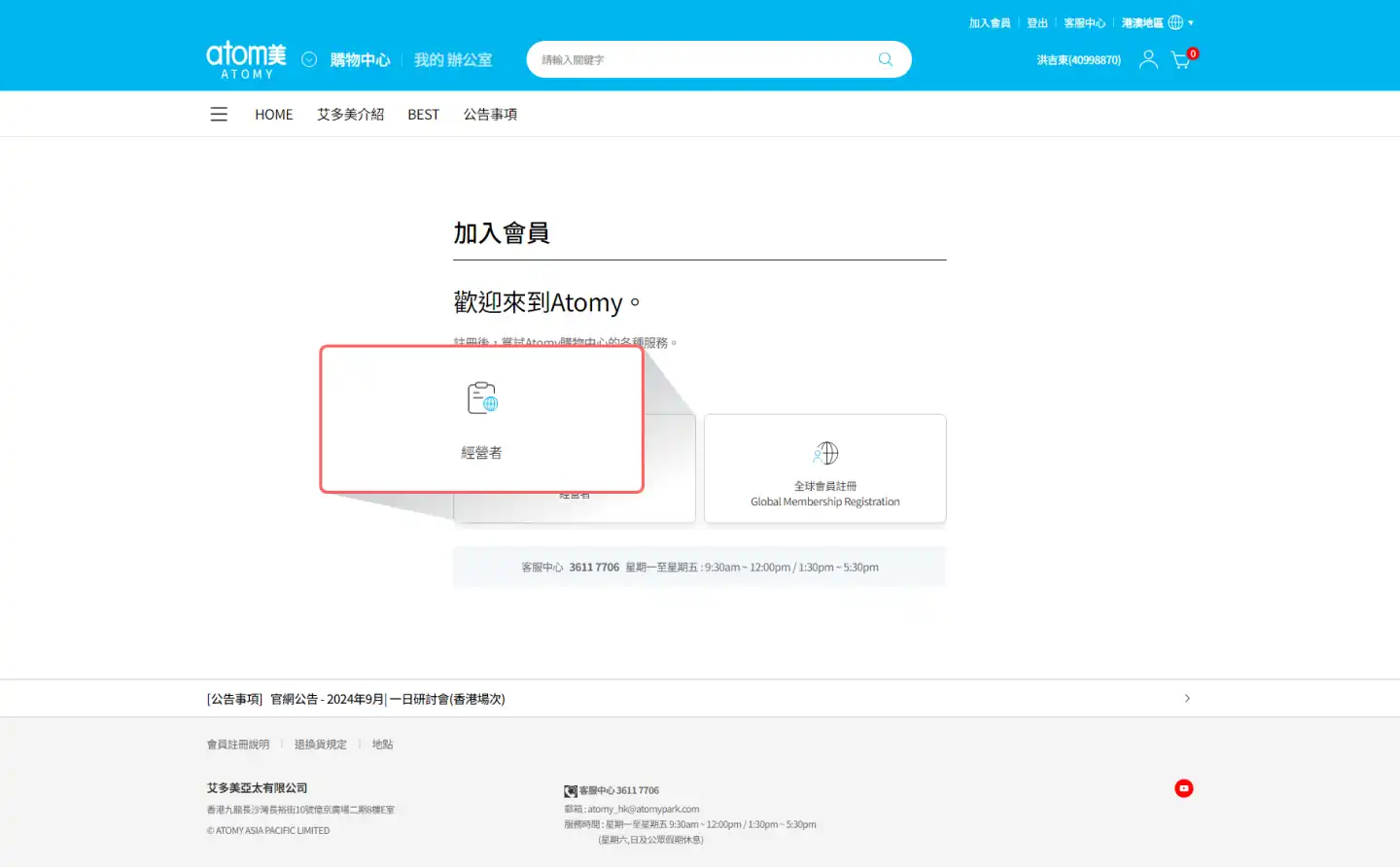Viewport: 1400px width, 867px height.
Task: Open the 艾多美介紹 menu item
Action: [350, 115]
